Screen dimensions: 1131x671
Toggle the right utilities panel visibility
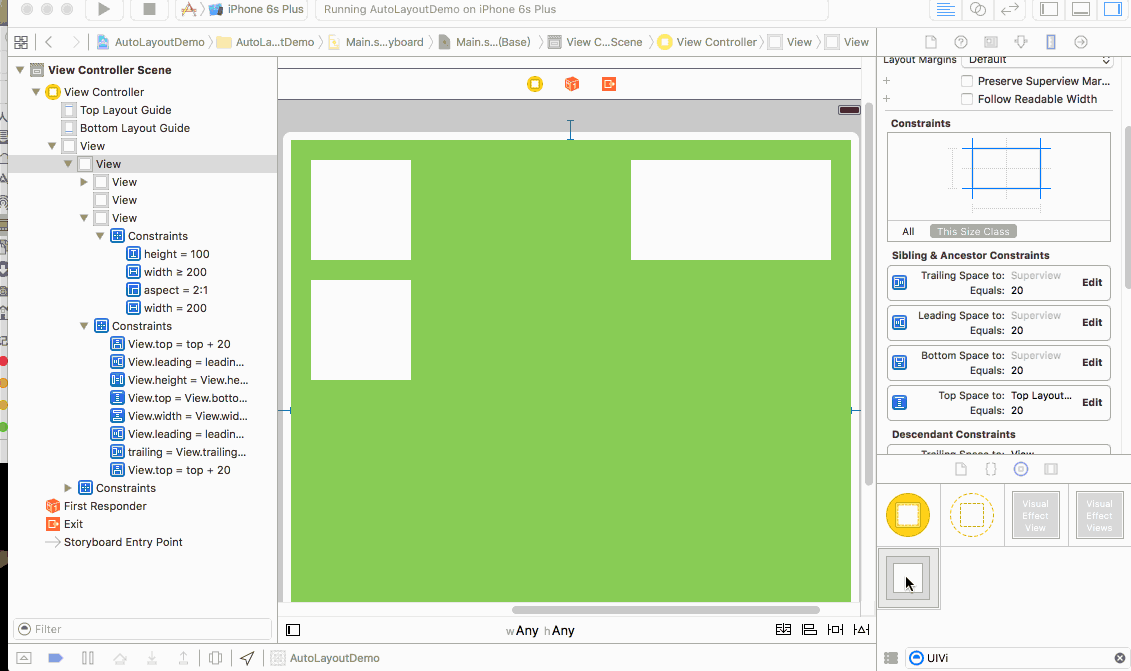pos(1111,10)
